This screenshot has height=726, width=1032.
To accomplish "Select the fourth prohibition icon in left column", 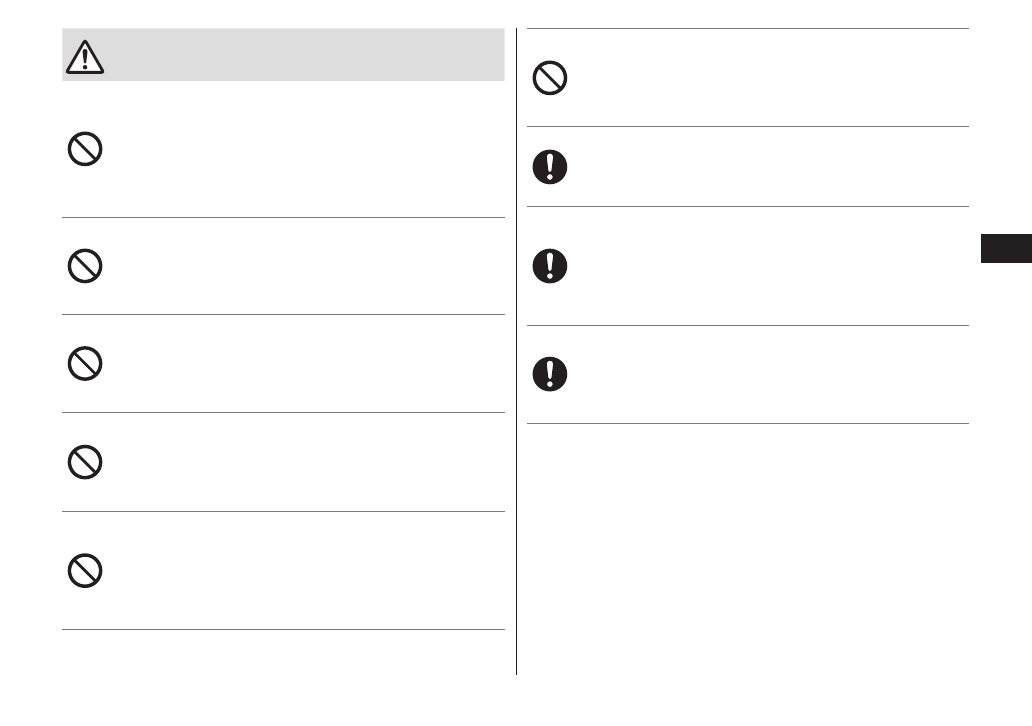I will click(85, 462).
